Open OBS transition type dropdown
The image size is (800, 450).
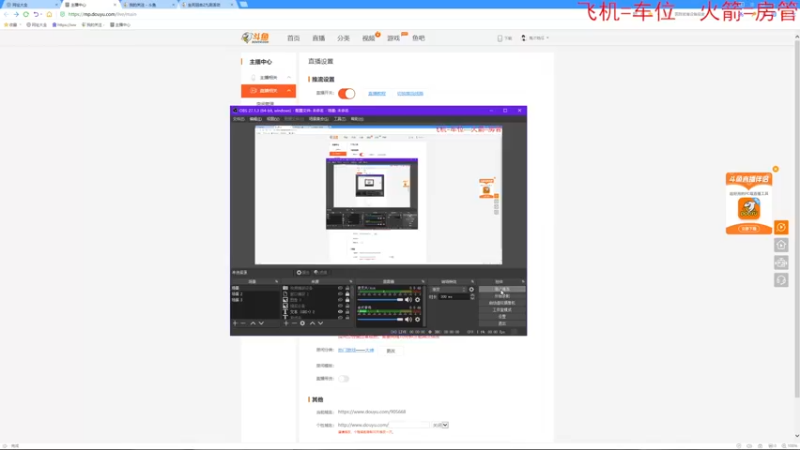[x=449, y=289]
